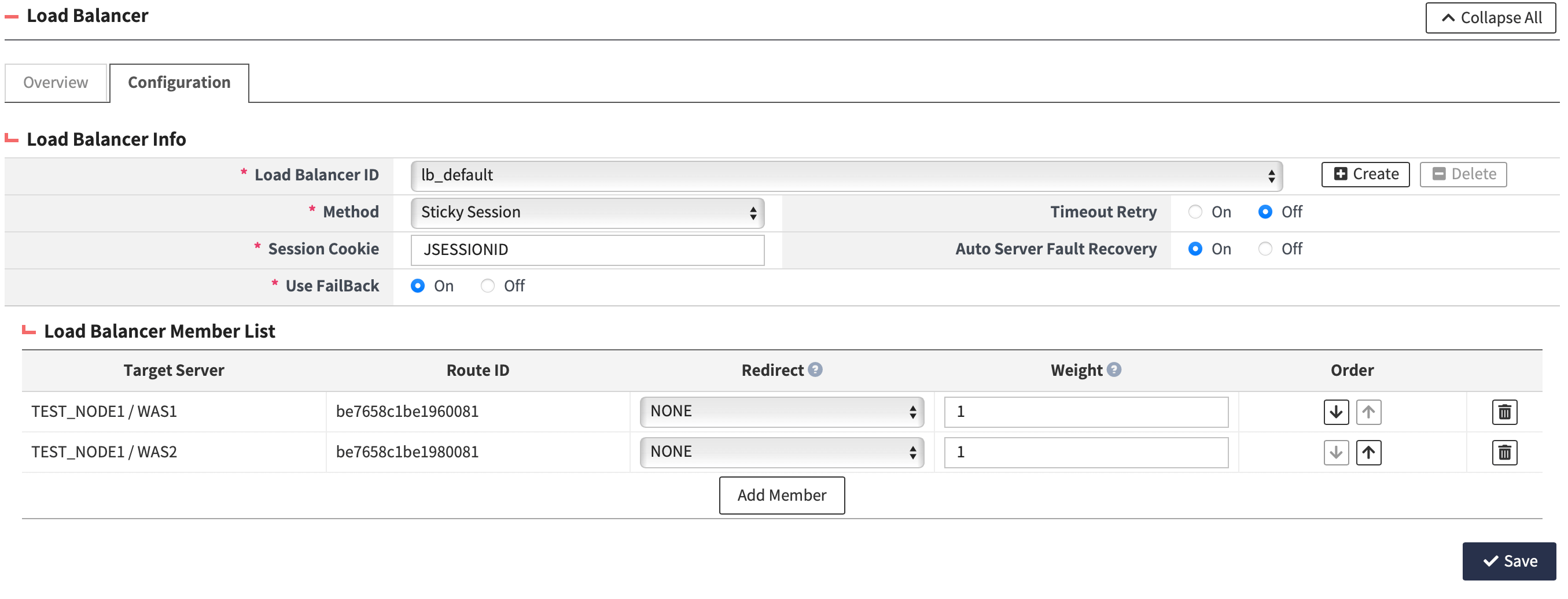Open the Weight help tooltip

[x=1114, y=368]
